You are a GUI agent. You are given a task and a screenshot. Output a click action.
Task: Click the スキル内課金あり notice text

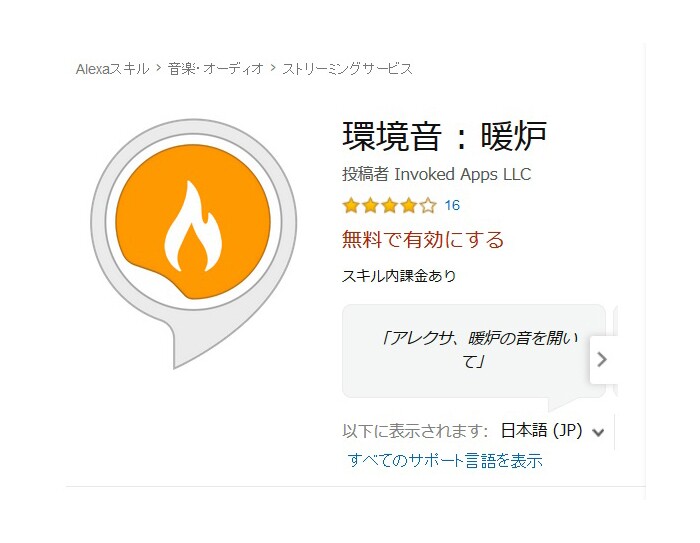click(399, 276)
